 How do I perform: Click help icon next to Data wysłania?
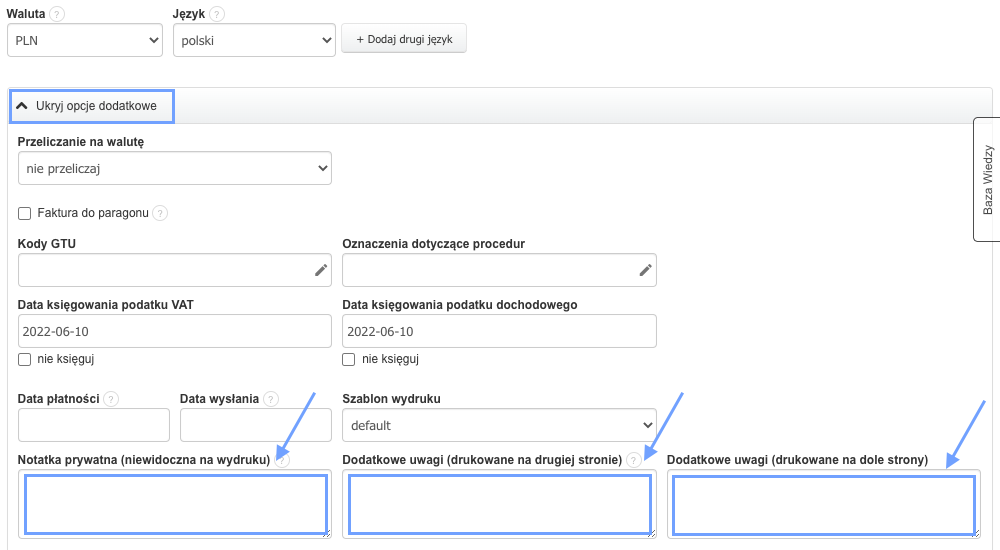[271, 399]
